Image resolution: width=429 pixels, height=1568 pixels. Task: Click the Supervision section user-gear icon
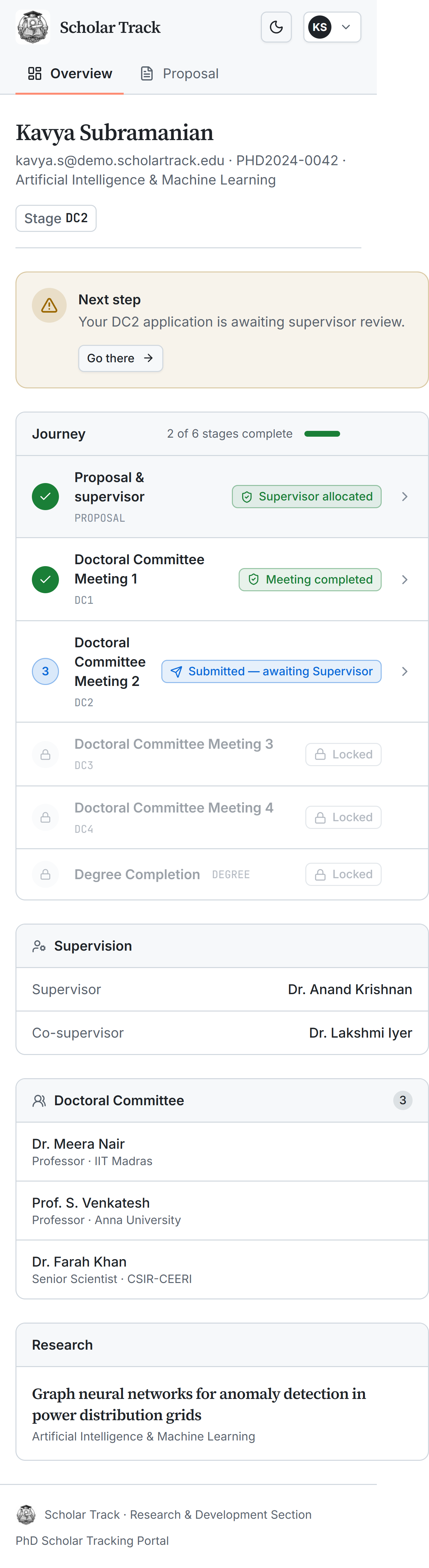[x=39, y=946]
